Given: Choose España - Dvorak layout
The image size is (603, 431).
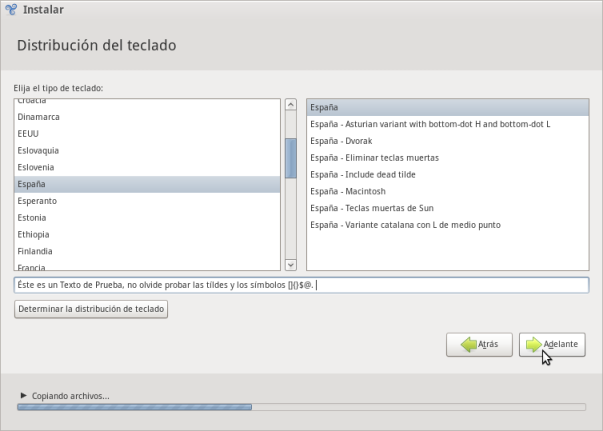Looking at the screenshot, I should point(448,141).
